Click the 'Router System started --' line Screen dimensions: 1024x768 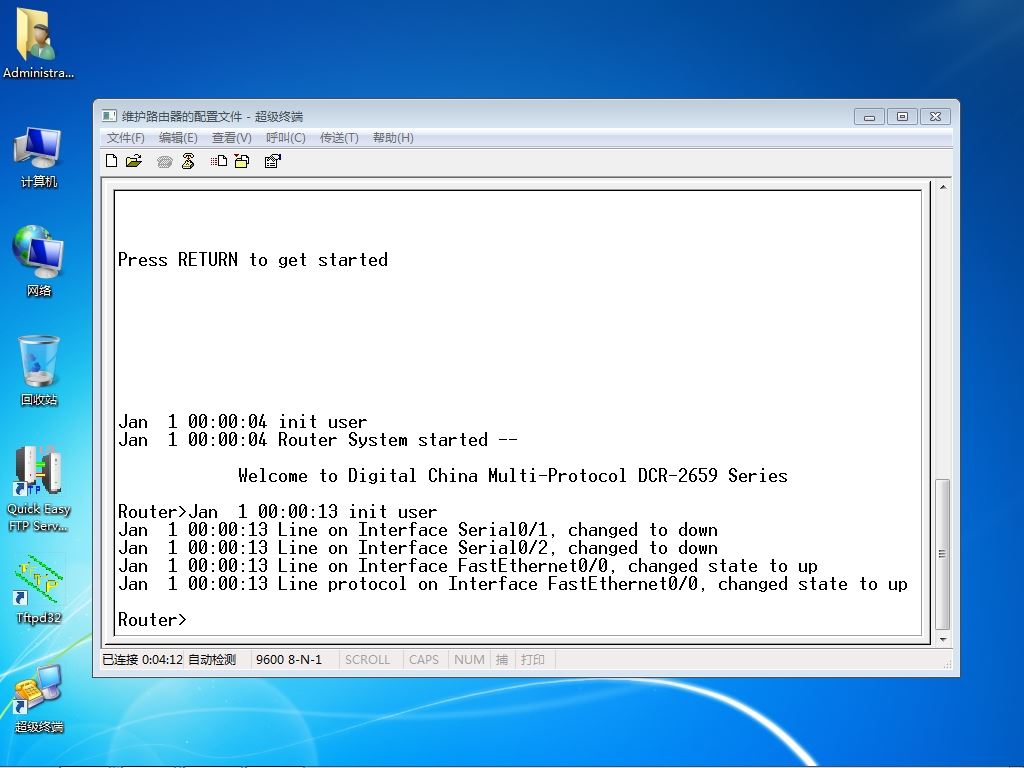[x=318, y=440]
